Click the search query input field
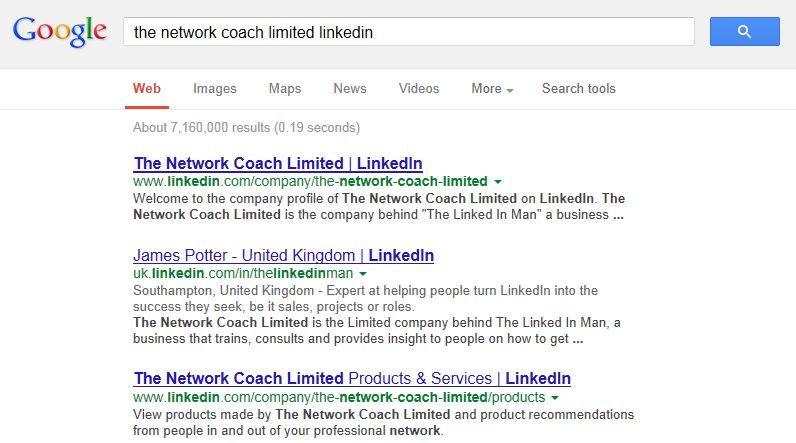 (410, 32)
